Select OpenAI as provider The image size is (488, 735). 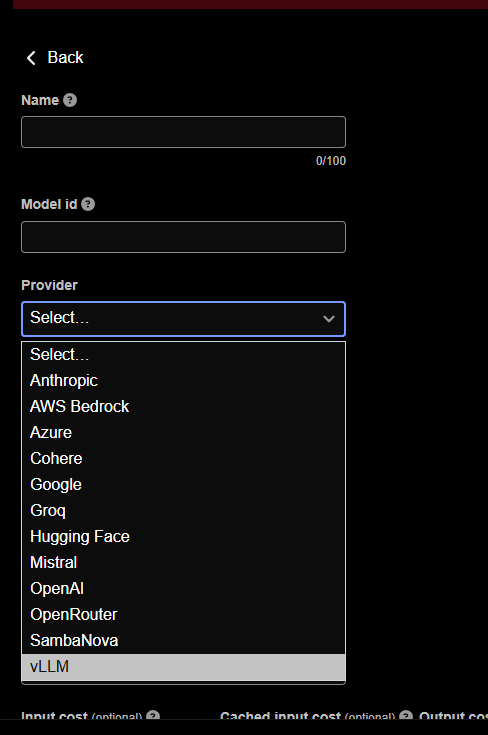[183, 589]
